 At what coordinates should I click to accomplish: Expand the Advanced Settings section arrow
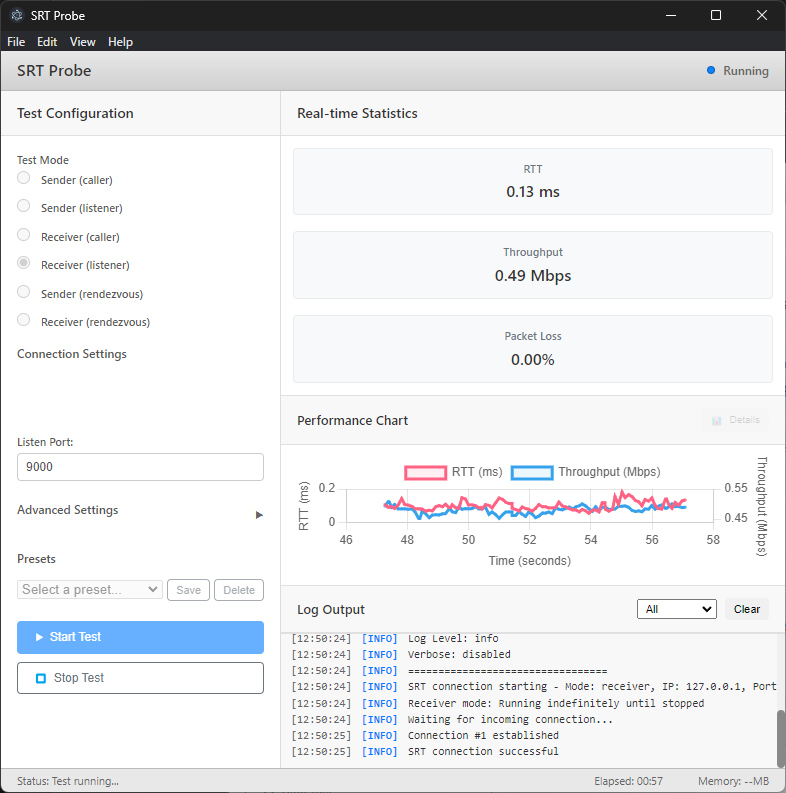(x=259, y=515)
